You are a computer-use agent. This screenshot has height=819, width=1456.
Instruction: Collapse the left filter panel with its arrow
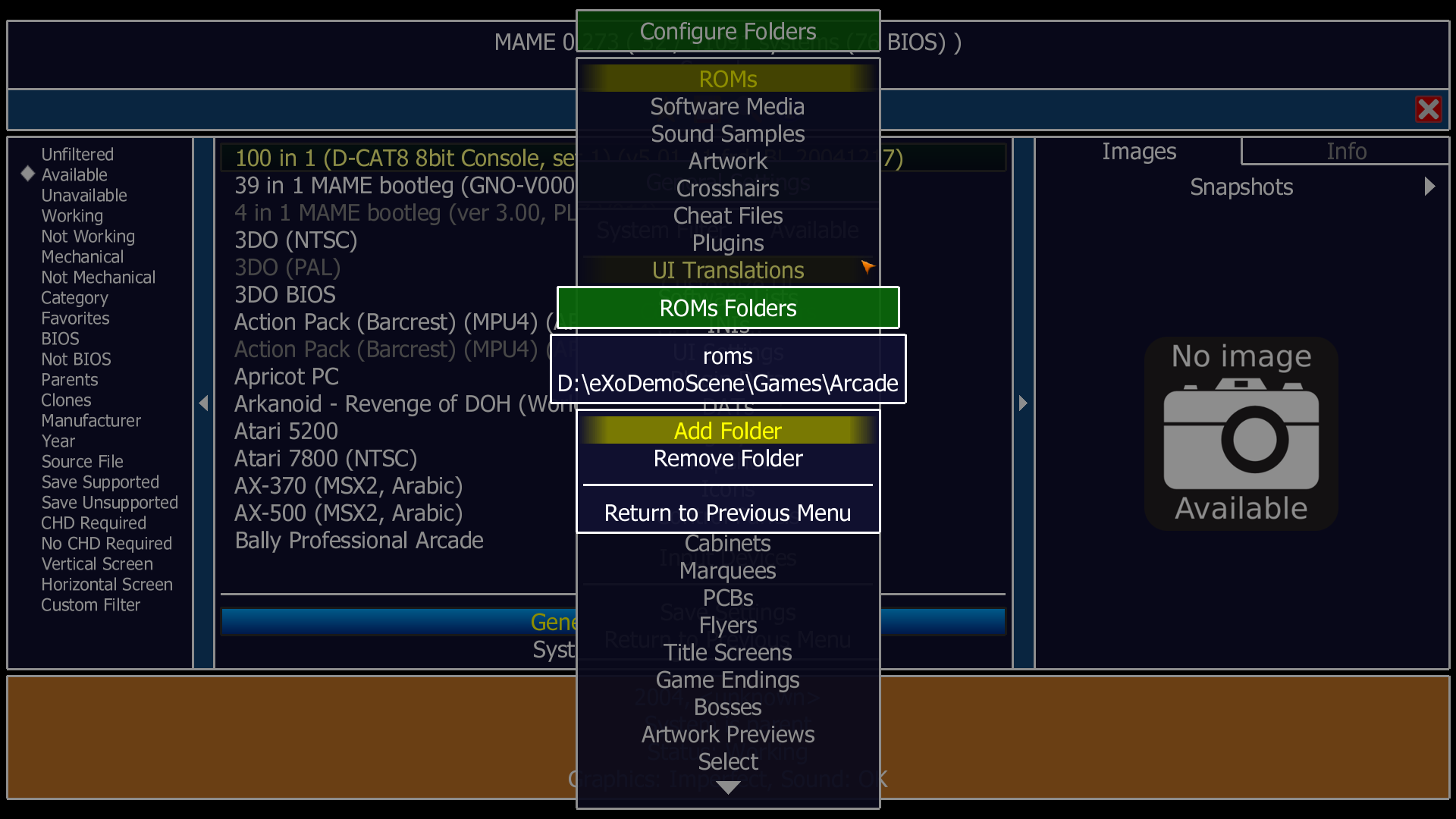[x=203, y=403]
